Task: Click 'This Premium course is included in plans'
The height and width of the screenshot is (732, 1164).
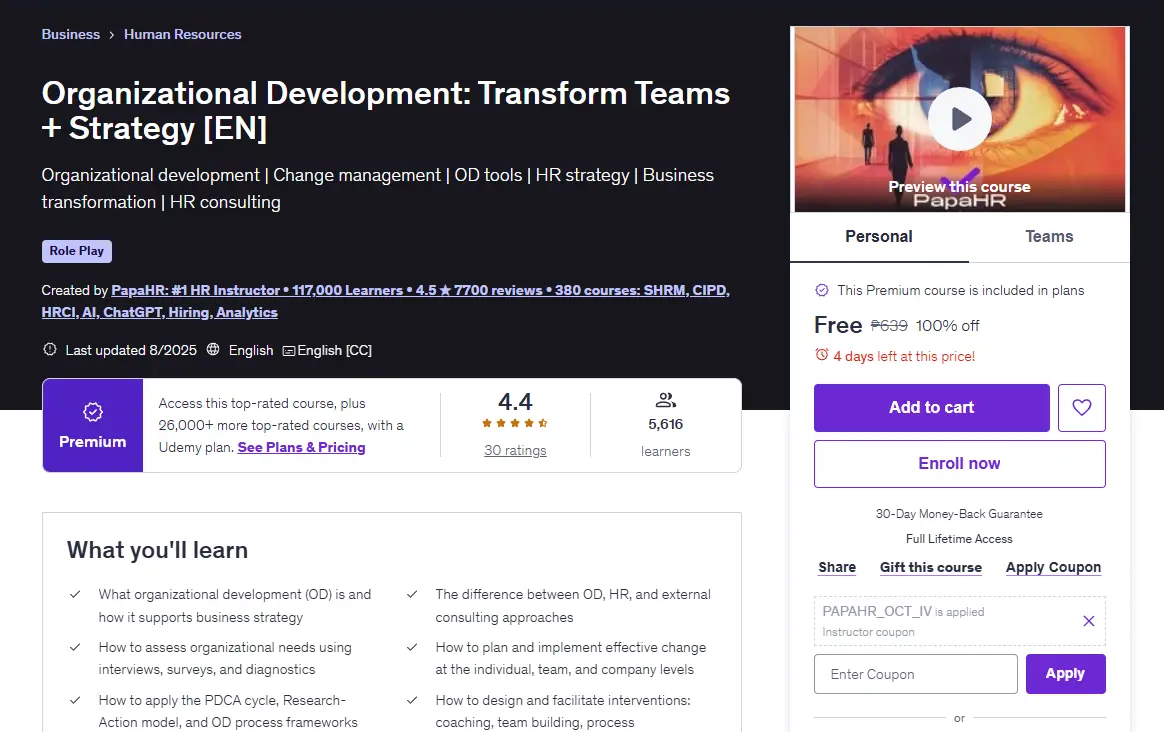Action: click(x=961, y=290)
